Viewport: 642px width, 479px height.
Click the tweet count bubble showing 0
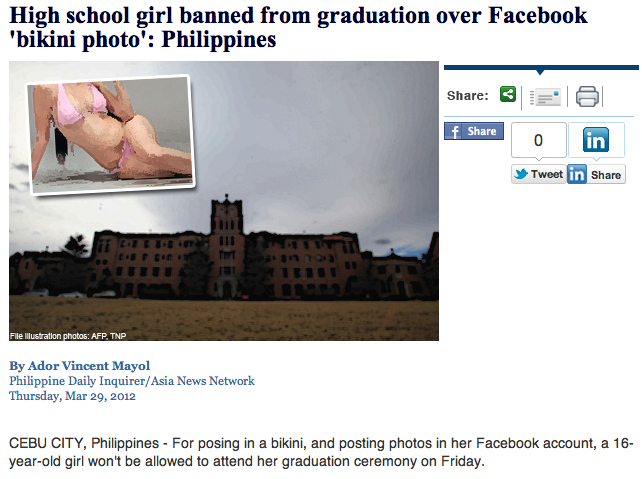[539, 140]
